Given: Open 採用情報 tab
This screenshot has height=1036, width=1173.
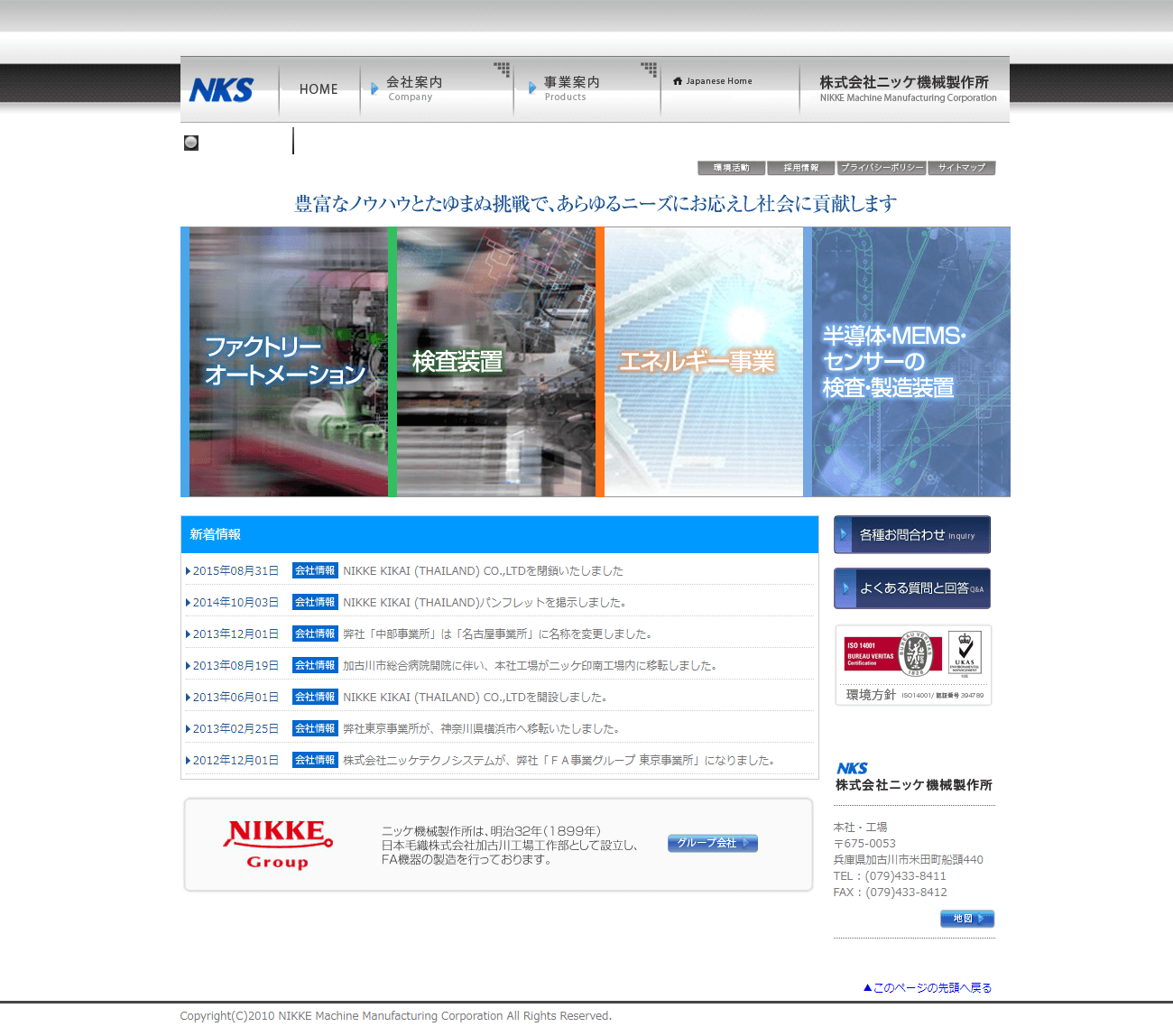Looking at the screenshot, I should (801, 168).
